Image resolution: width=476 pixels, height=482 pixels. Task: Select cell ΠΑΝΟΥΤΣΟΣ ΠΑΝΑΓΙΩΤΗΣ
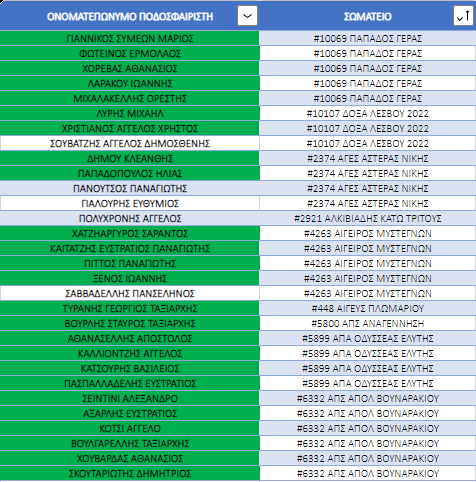(x=130, y=188)
